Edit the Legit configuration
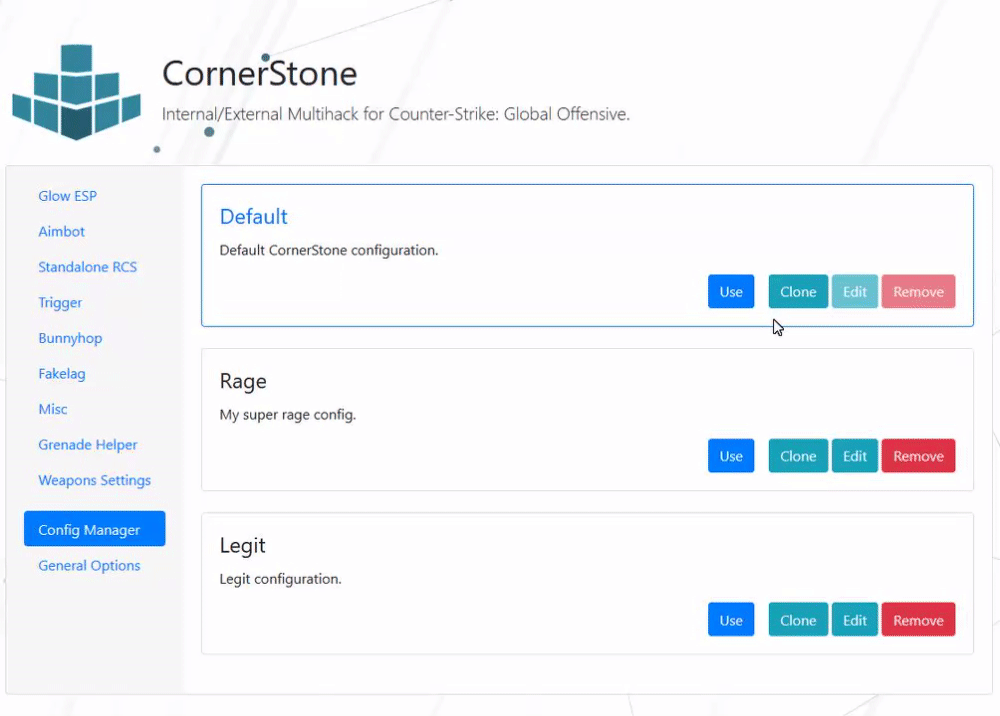The width and height of the screenshot is (1000, 716). coord(855,620)
